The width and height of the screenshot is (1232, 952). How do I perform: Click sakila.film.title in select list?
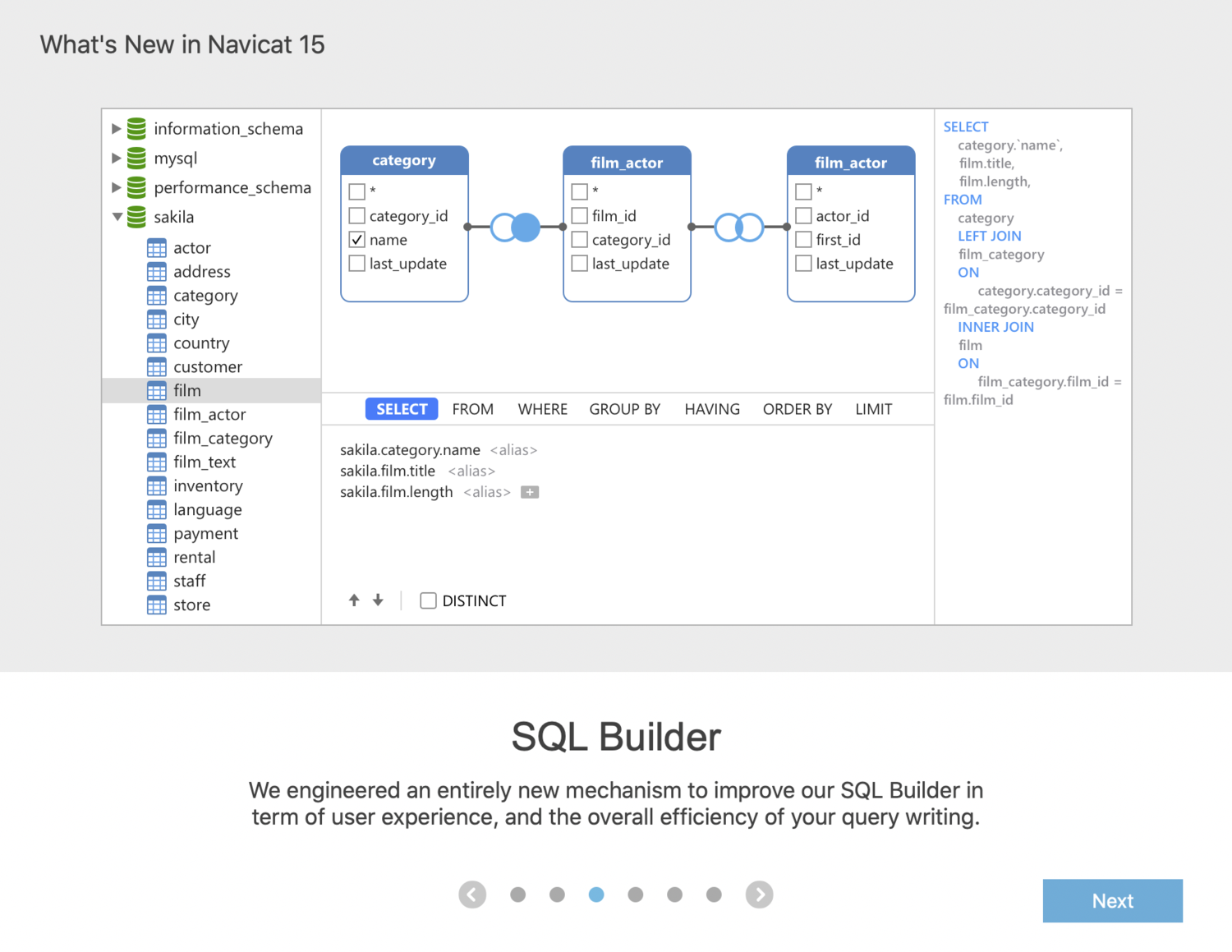tap(388, 471)
